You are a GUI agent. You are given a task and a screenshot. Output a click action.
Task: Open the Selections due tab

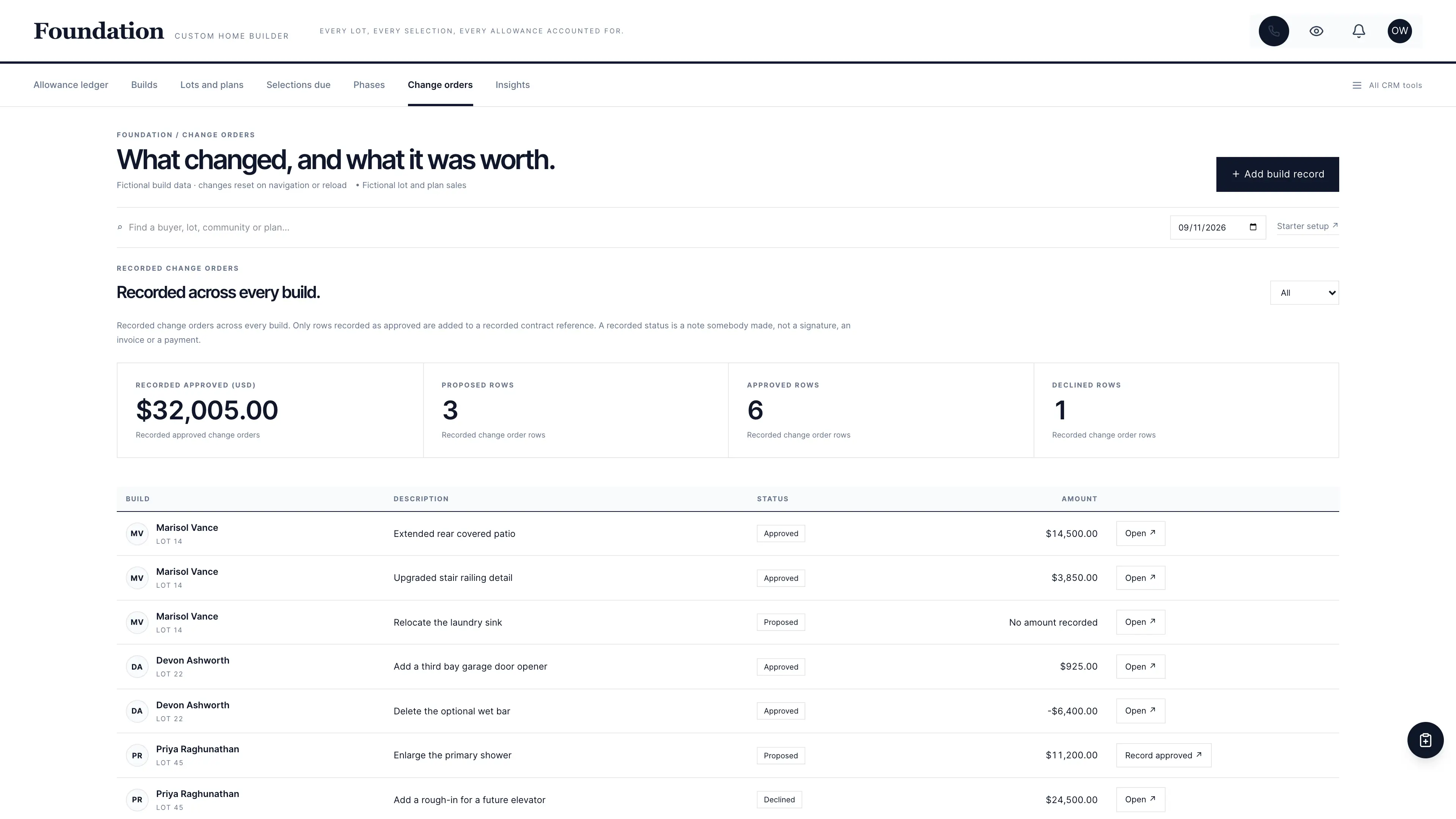[298, 85]
